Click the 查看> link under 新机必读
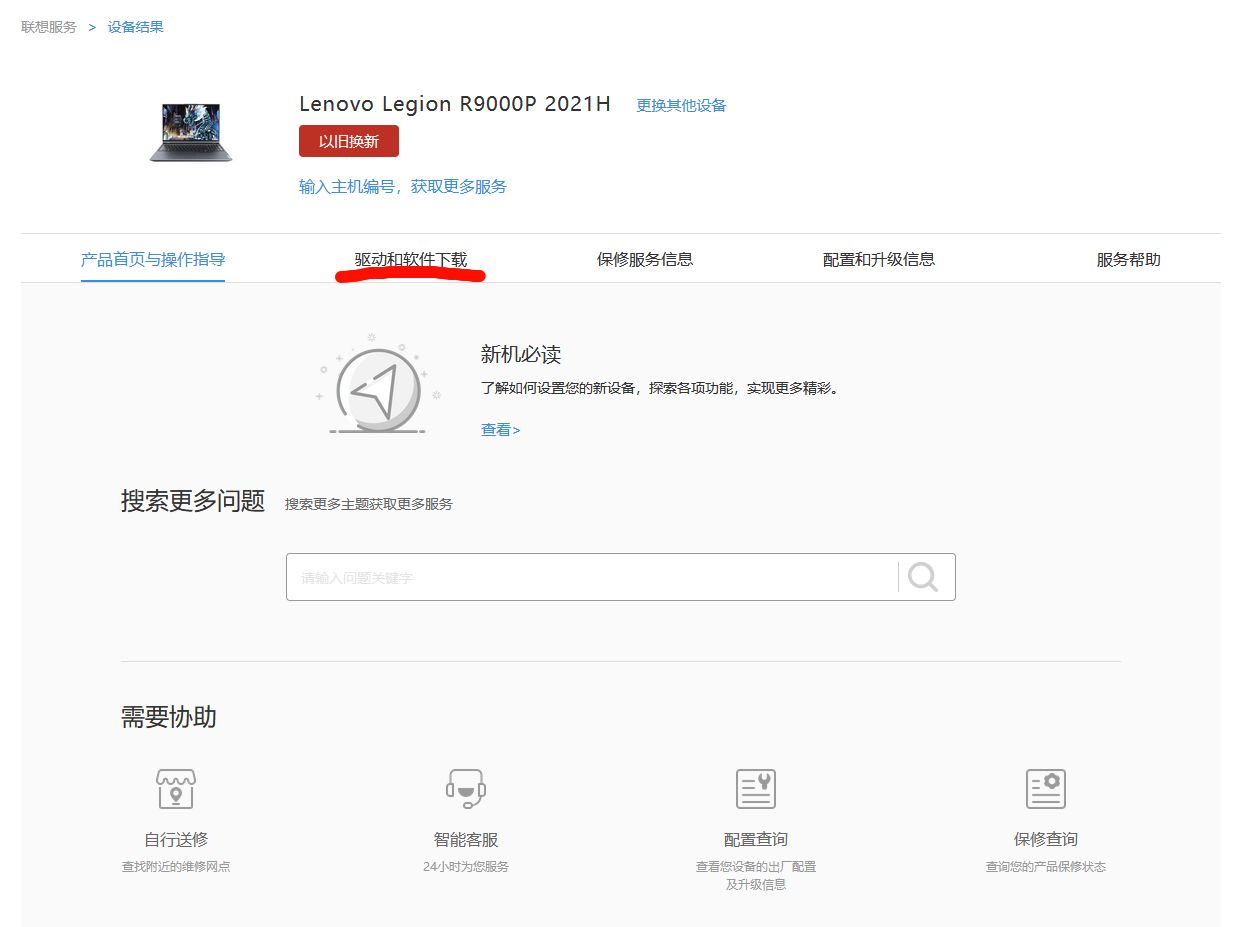1233x927 pixels. (x=501, y=430)
